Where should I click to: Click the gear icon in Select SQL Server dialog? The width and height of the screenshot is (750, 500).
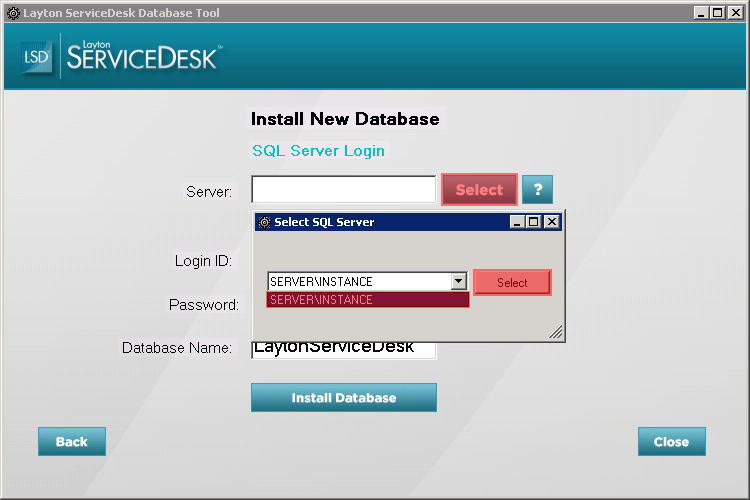[x=265, y=222]
